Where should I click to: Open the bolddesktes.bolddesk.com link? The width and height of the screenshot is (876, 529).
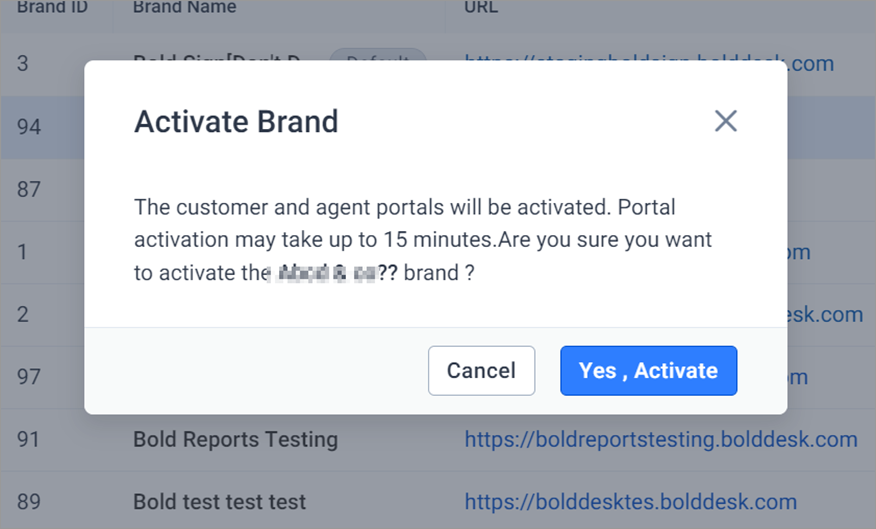631,502
